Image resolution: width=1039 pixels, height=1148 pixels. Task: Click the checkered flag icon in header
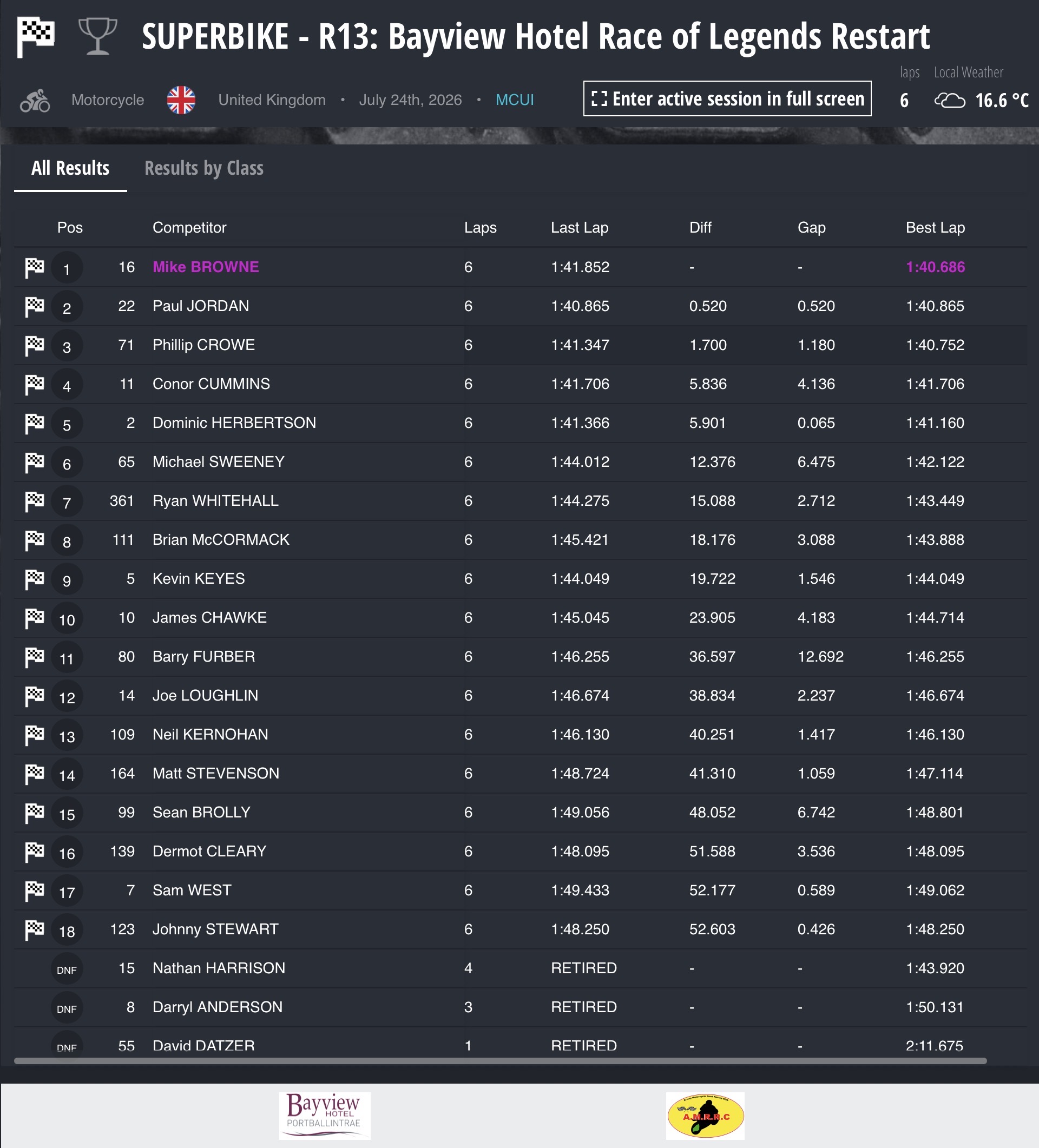pyautogui.click(x=35, y=37)
